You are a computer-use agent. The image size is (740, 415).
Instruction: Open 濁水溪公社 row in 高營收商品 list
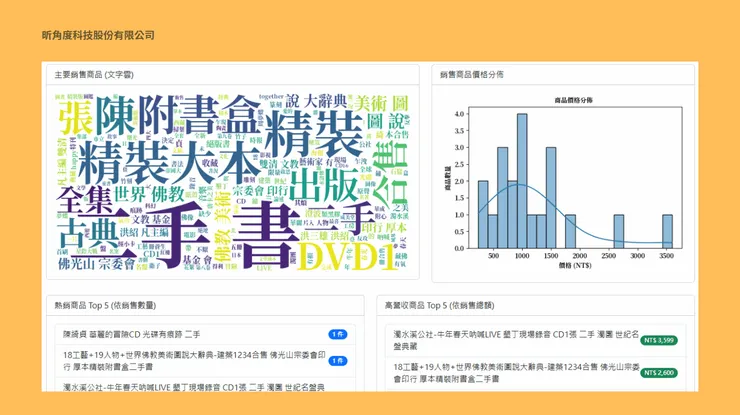point(536,340)
